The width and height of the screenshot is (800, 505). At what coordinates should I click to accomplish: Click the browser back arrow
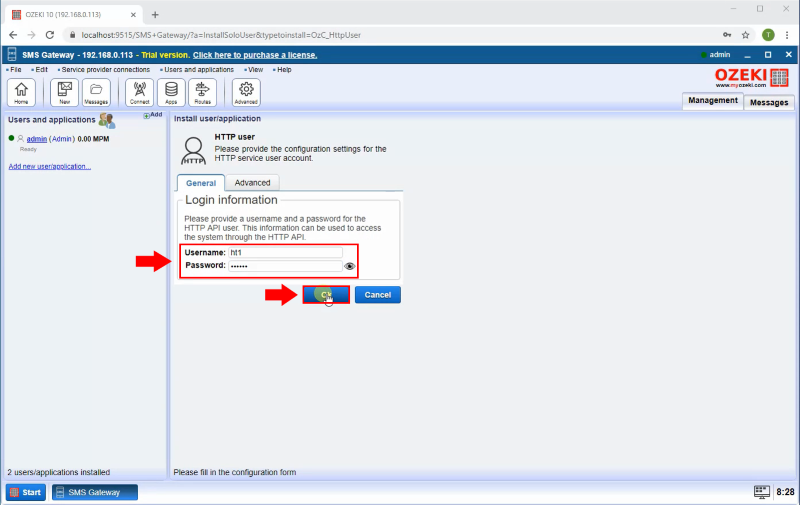(13, 35)
